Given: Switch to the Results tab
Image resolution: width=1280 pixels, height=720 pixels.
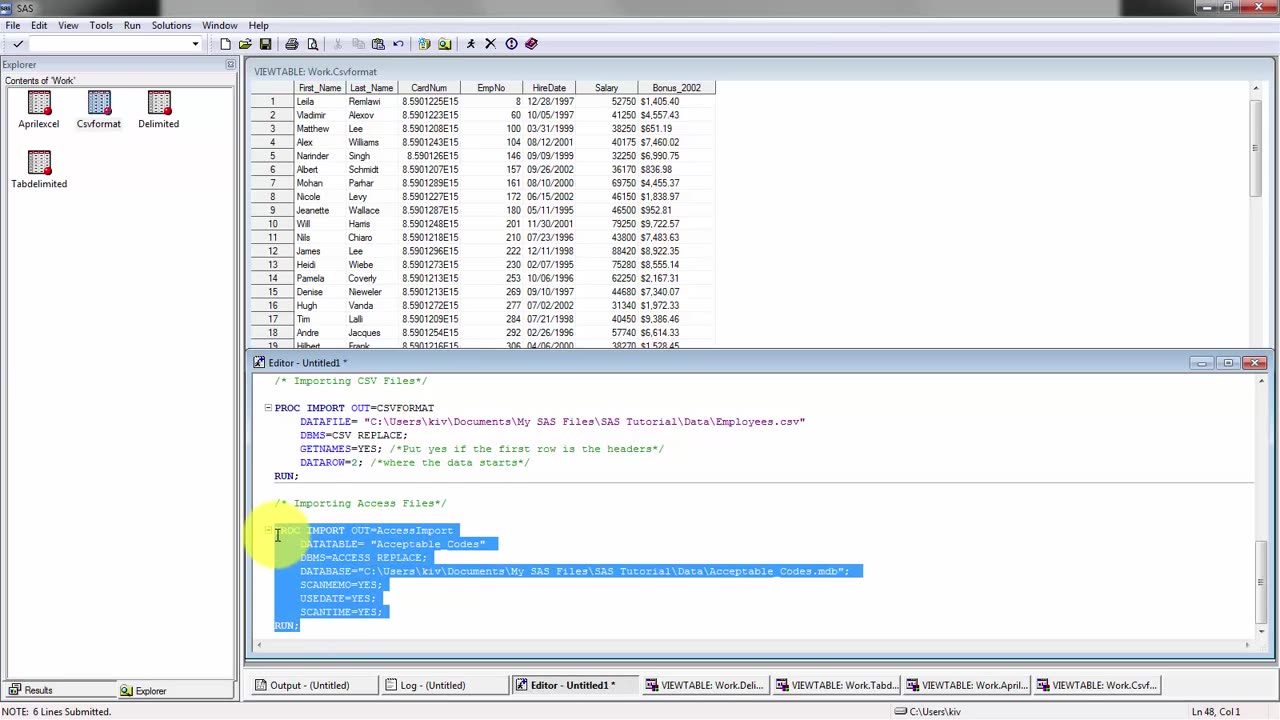Looking at the screenshot, I should tap(61, 691).
